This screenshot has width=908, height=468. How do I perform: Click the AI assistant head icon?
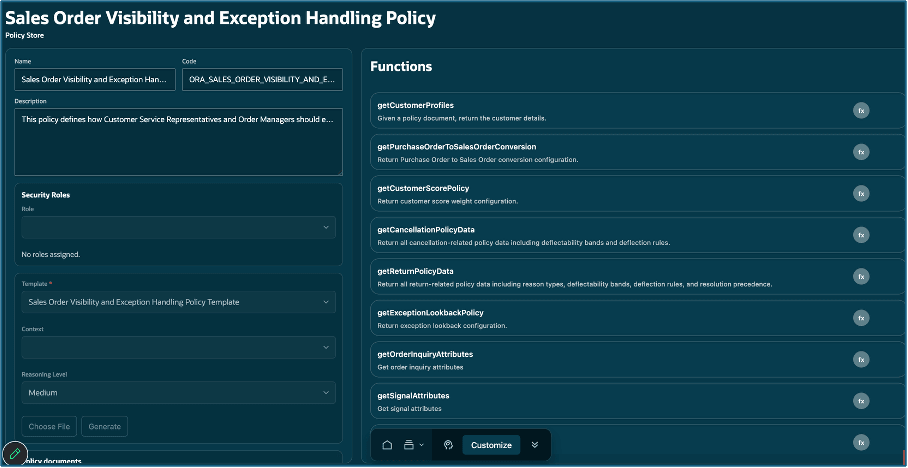tap(448, 445)
